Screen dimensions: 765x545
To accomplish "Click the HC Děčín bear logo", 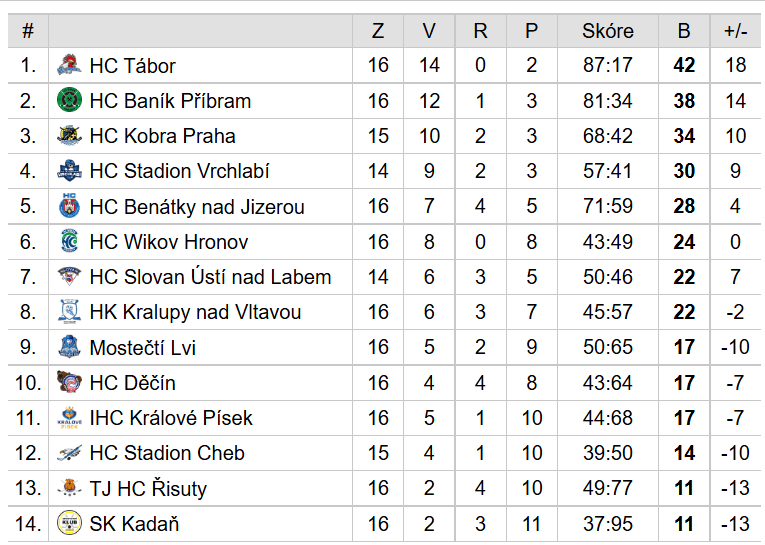I will [x=69, y=382].
